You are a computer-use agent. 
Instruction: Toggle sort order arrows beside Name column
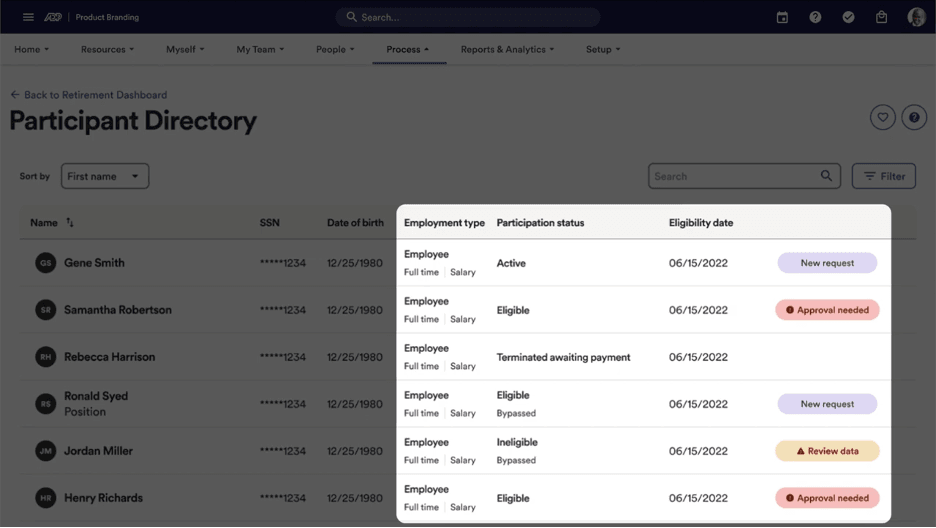(x=70, y=222)
